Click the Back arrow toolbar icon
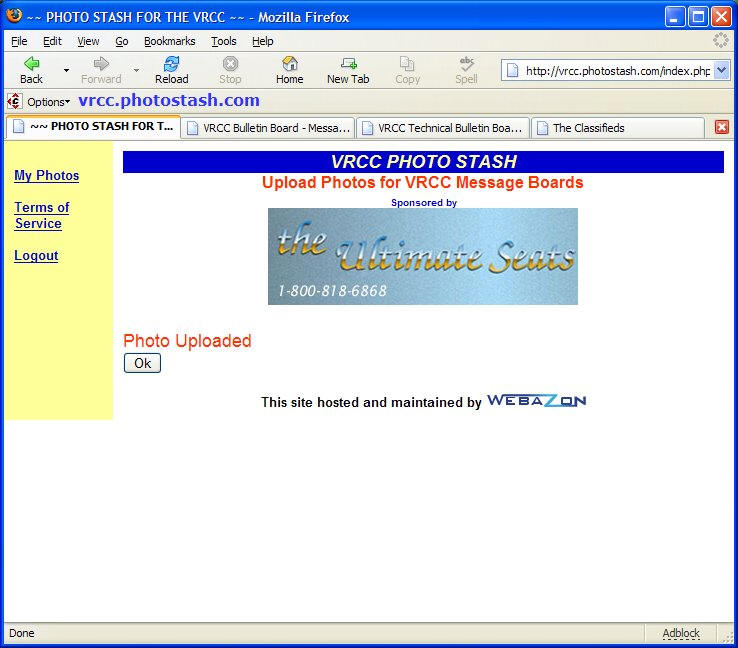The width and height of the screenshot is (738, 648). click(x=32, y=64)
